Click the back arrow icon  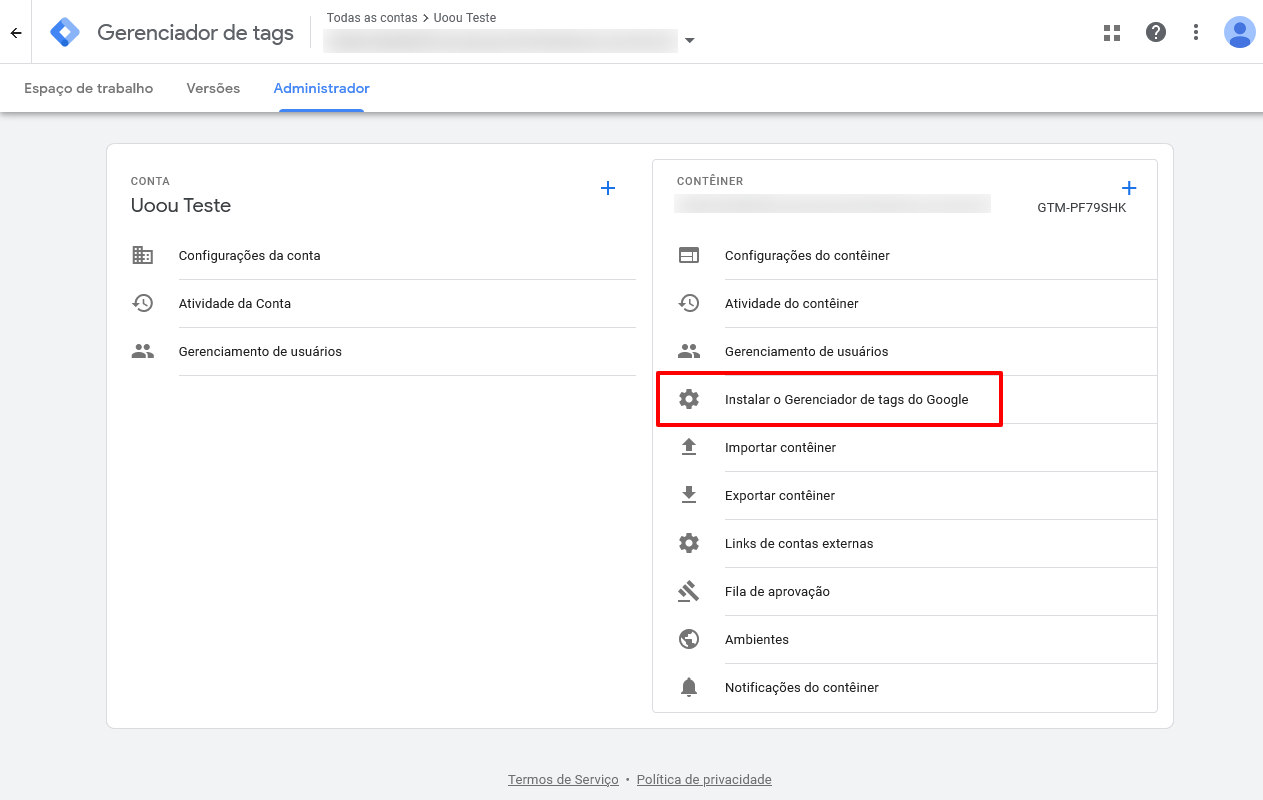point(16,33)
